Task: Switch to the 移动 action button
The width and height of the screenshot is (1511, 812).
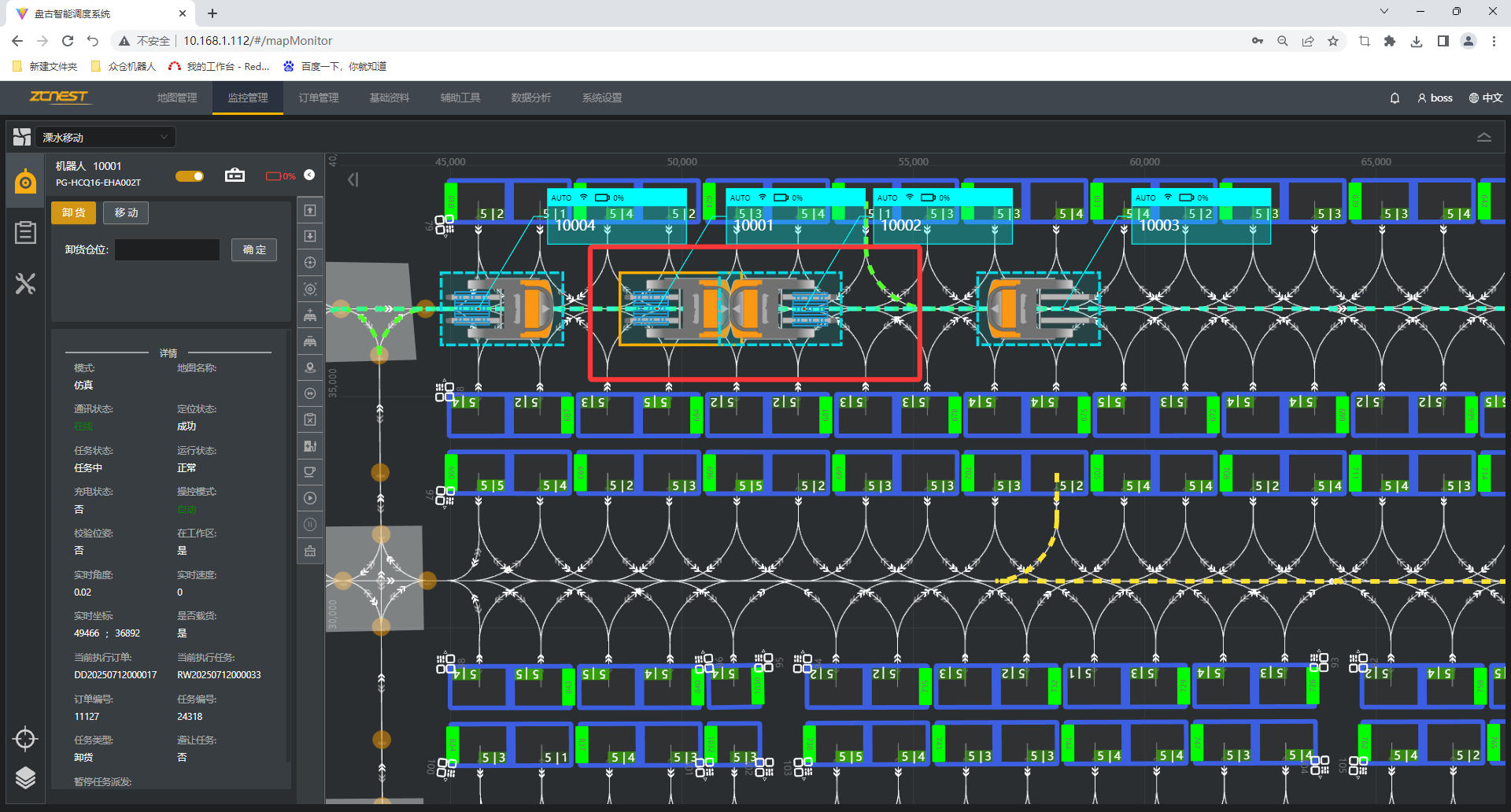Action: coord(126,213)
